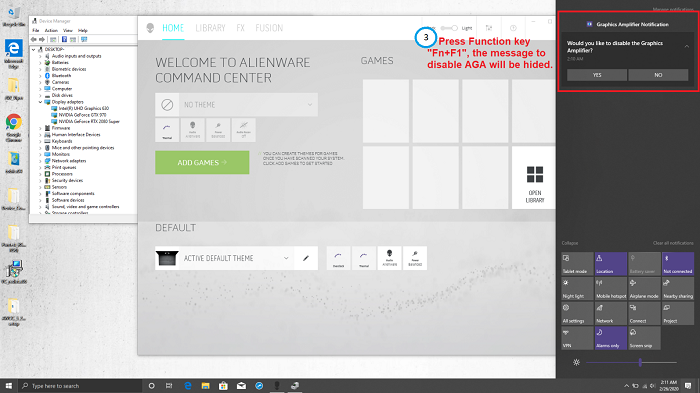Open the View menu in Device Manager
The image size is (700, 393).
click(67, 30)
